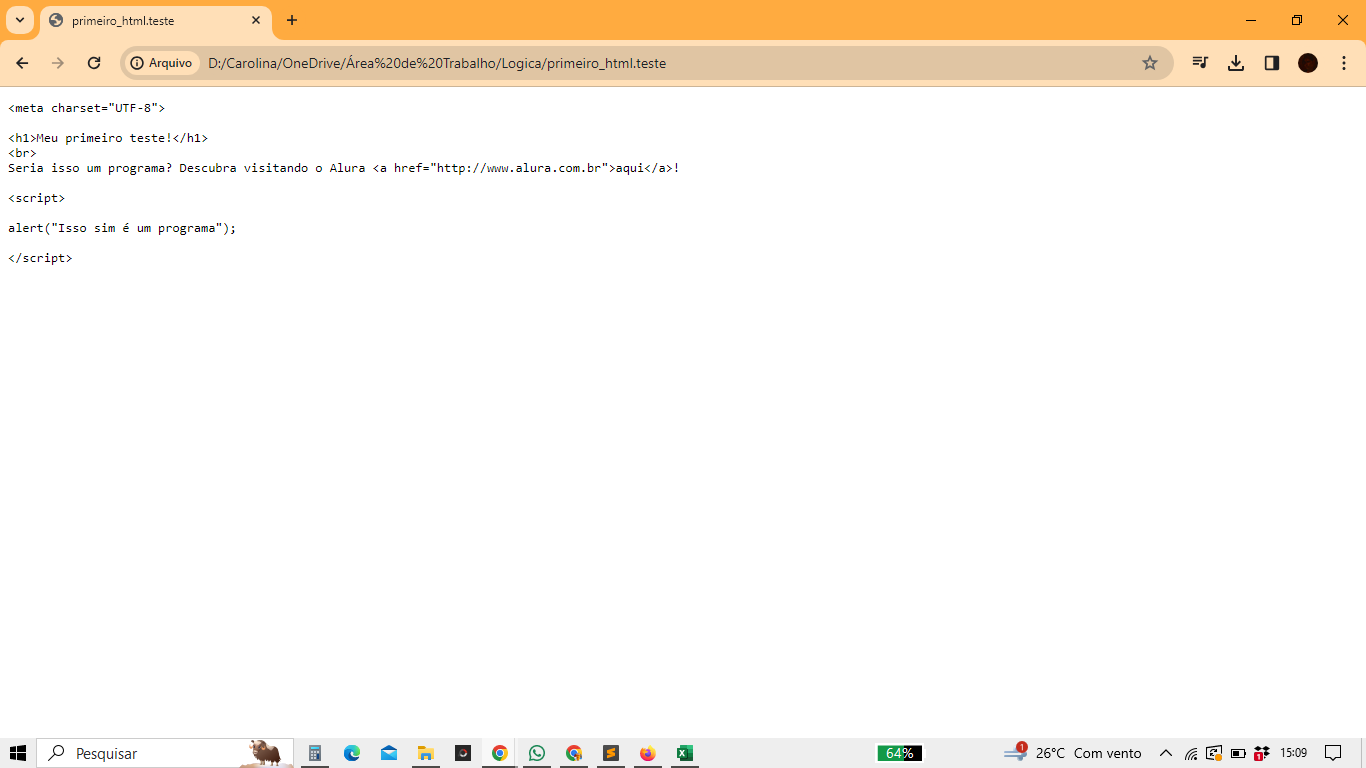Screen dimensions: 1366x768
Task: Open Wi-Fi network tray icon
Action: pyautogui.click(x=1191, y=753)
